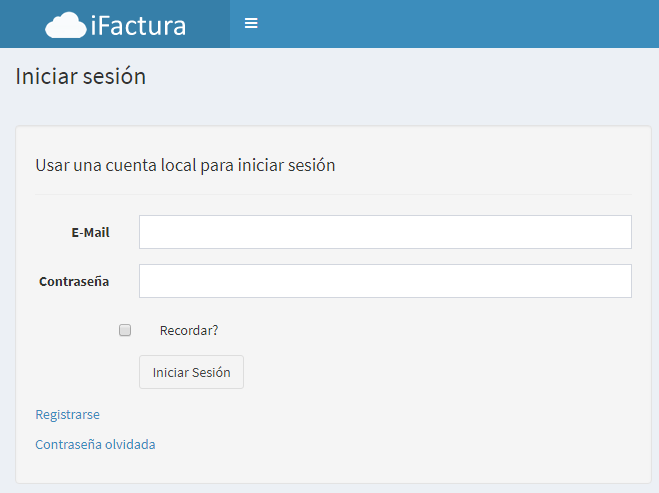
Task: Follow the Contraseña olvidada link
Action: pos(95,444)
